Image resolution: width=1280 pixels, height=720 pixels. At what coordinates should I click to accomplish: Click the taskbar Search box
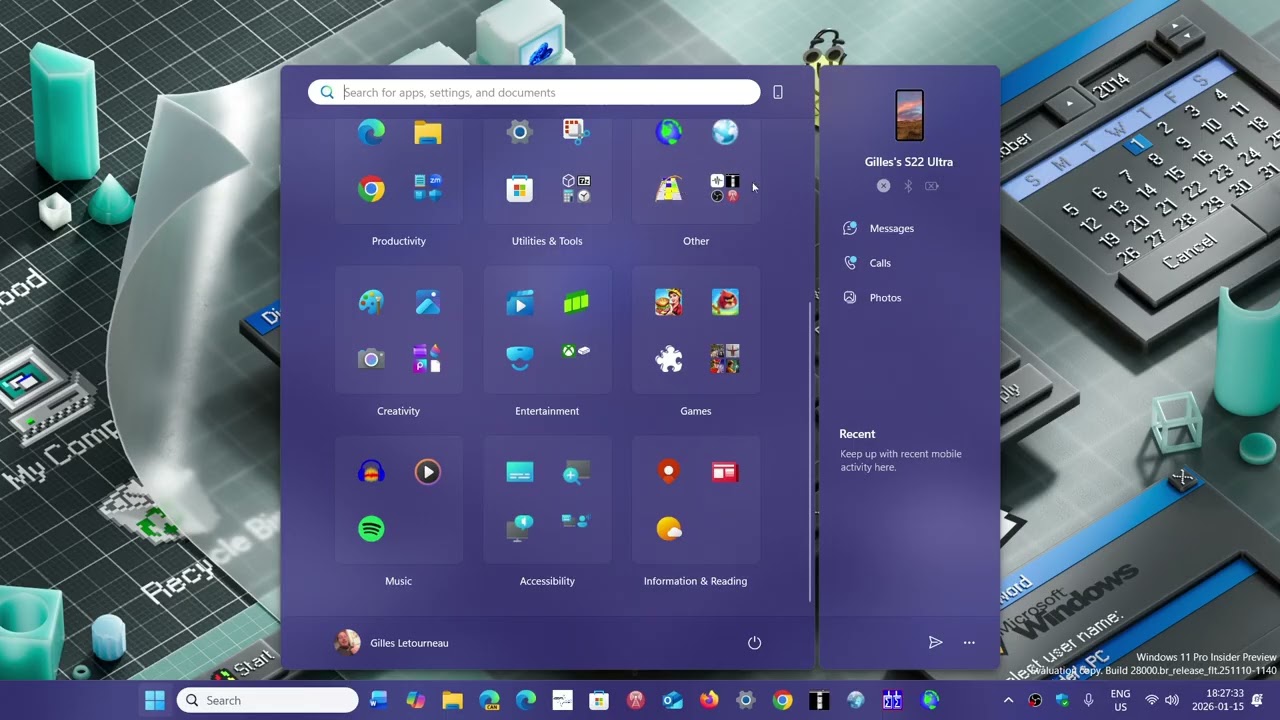tap(267, 700)
